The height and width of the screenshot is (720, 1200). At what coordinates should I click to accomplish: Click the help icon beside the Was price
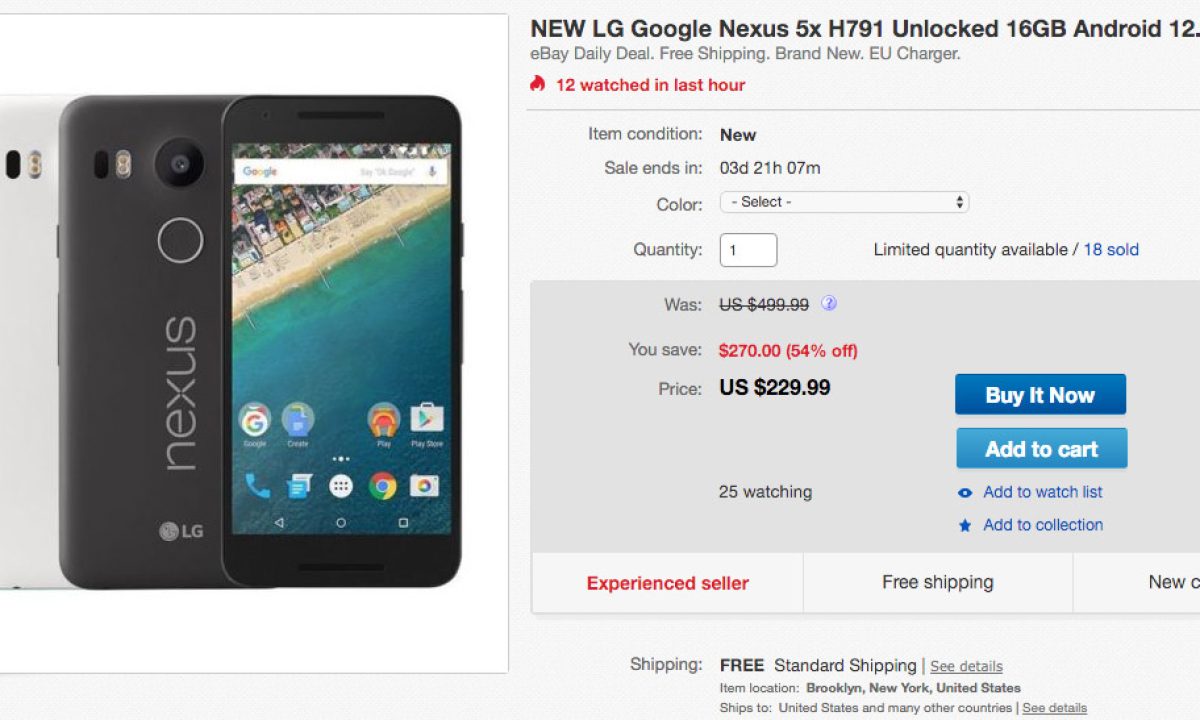pyautogui.click(x=829, y=303)
